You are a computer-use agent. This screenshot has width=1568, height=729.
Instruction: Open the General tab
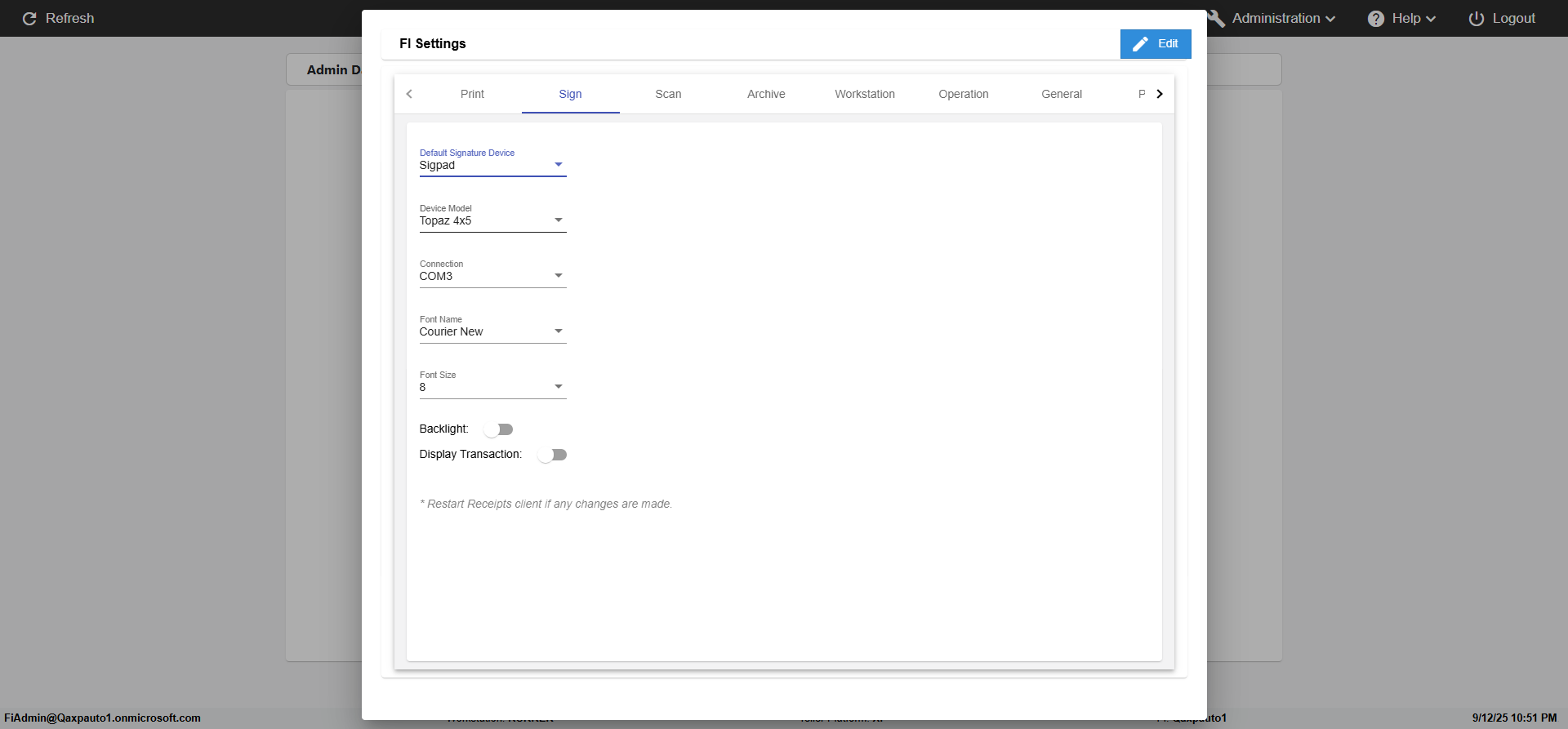coord(1062,94)
